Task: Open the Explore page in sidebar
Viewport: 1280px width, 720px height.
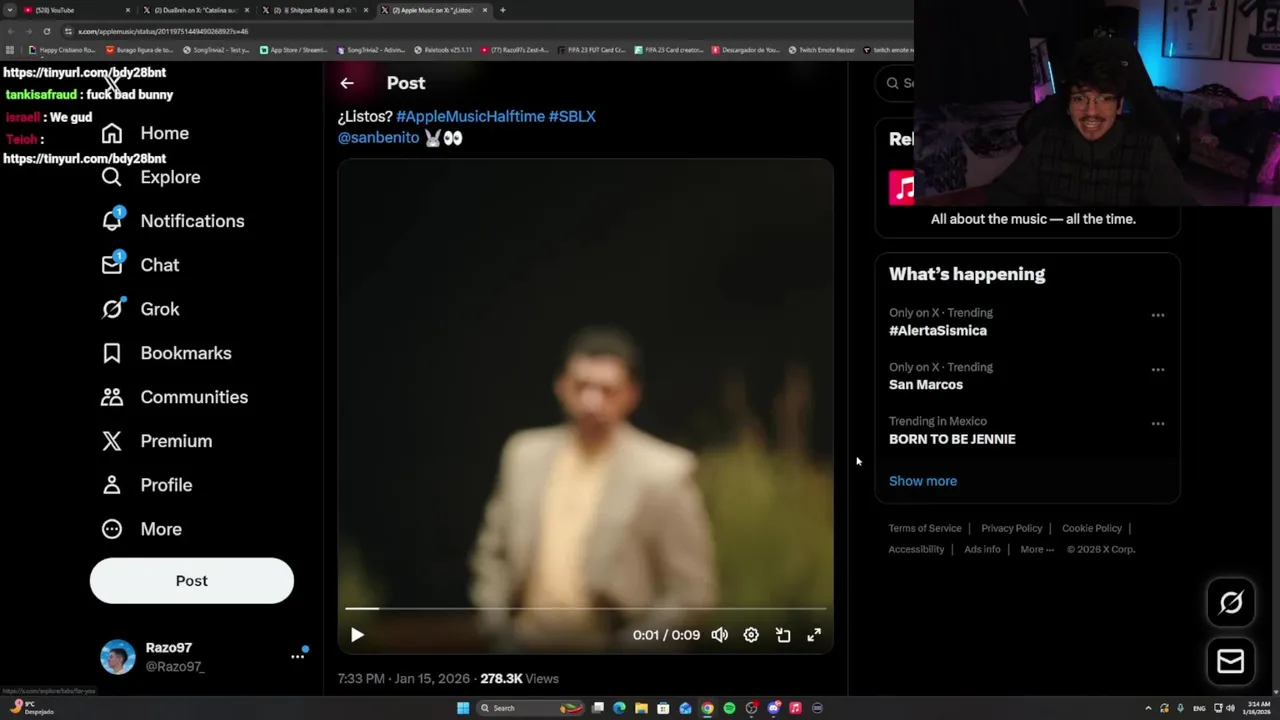Action: (x=151, y=177)
